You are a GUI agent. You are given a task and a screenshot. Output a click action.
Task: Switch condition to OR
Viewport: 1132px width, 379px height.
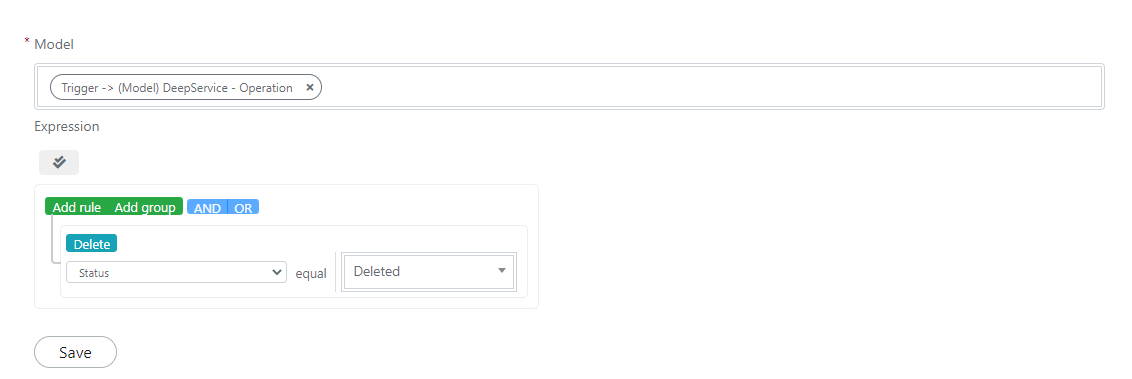[x=243, y=207]
